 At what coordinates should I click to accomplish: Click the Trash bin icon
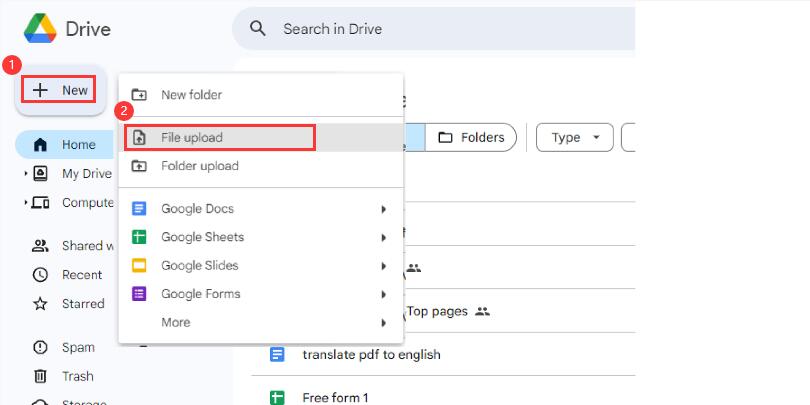[40, 377]
